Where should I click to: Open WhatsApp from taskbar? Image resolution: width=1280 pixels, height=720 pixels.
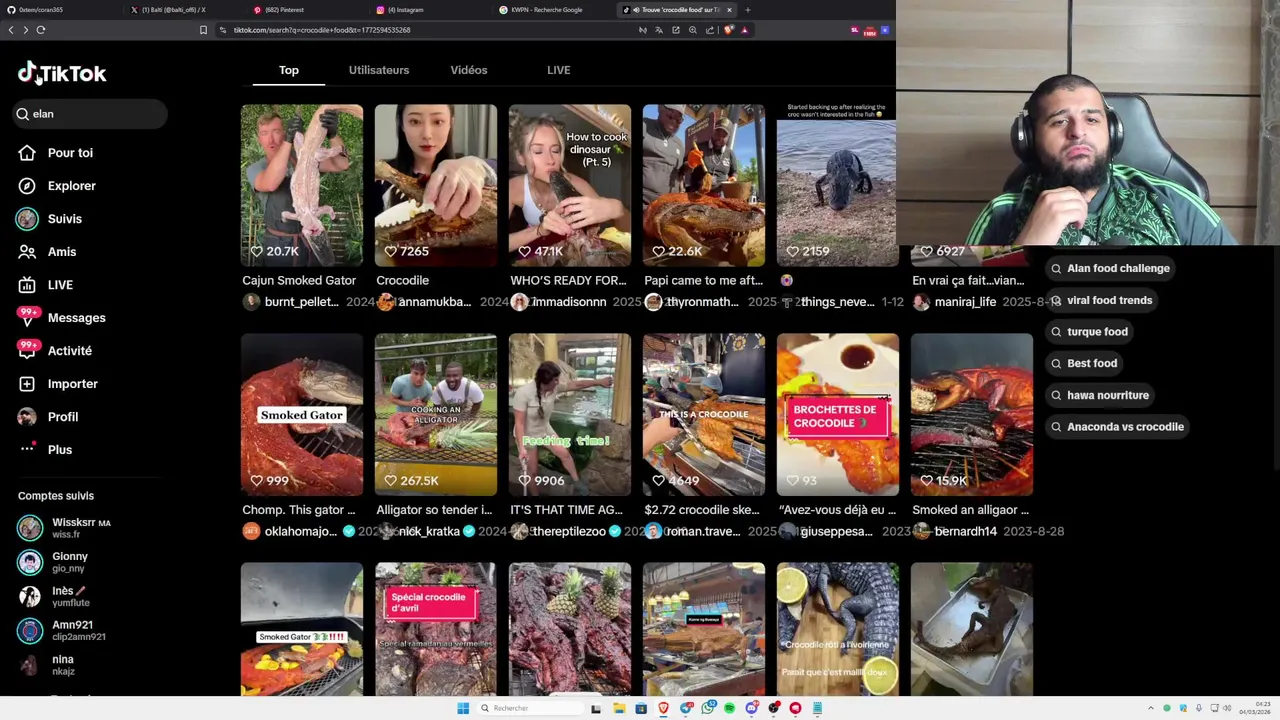[x=708, y=708]
